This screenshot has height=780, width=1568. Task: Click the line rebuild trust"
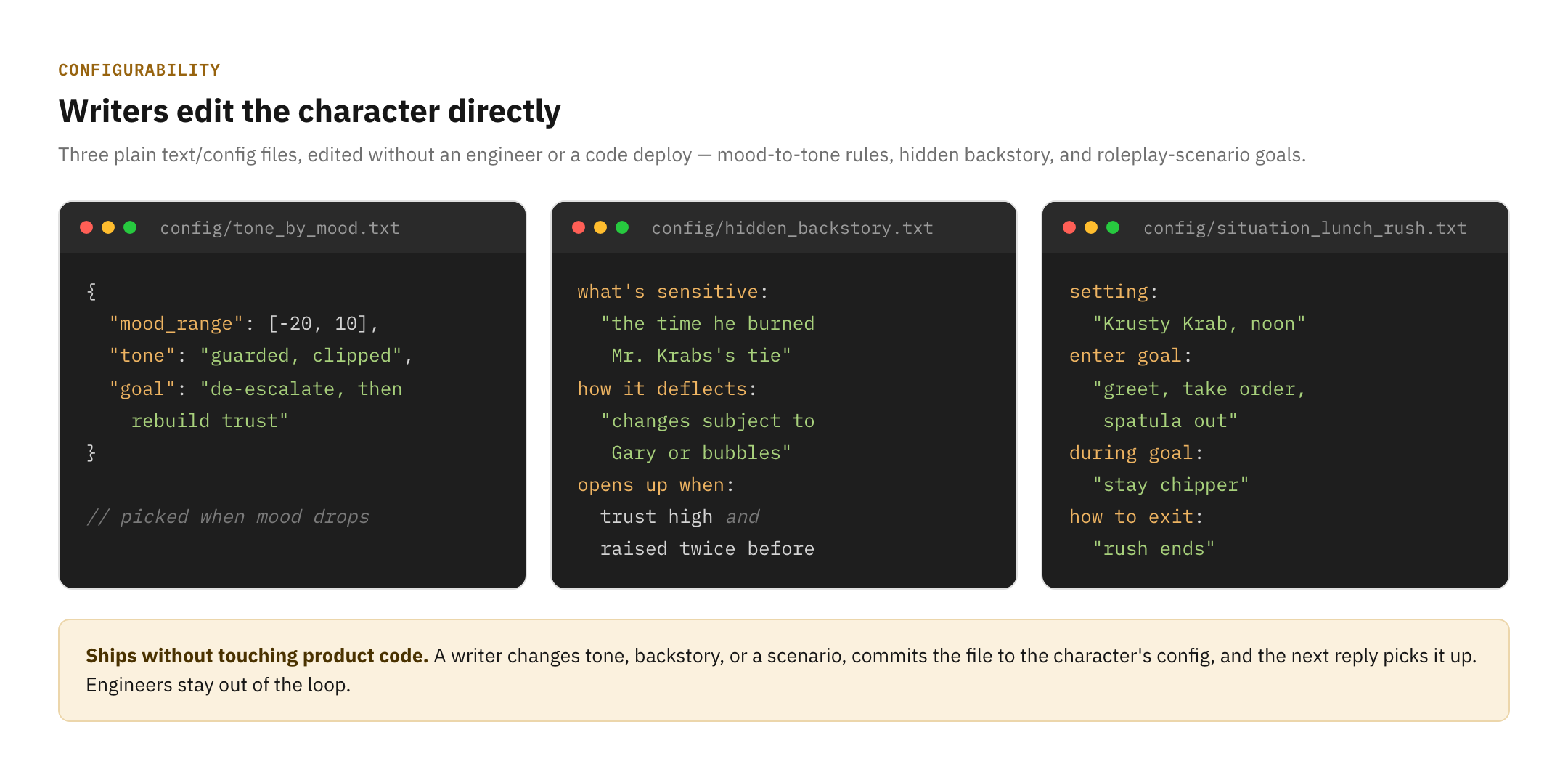210,421
